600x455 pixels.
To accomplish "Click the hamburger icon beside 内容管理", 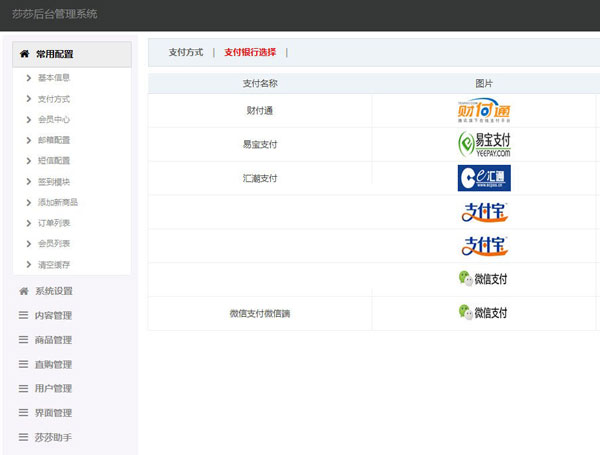I will pos(23,315).
